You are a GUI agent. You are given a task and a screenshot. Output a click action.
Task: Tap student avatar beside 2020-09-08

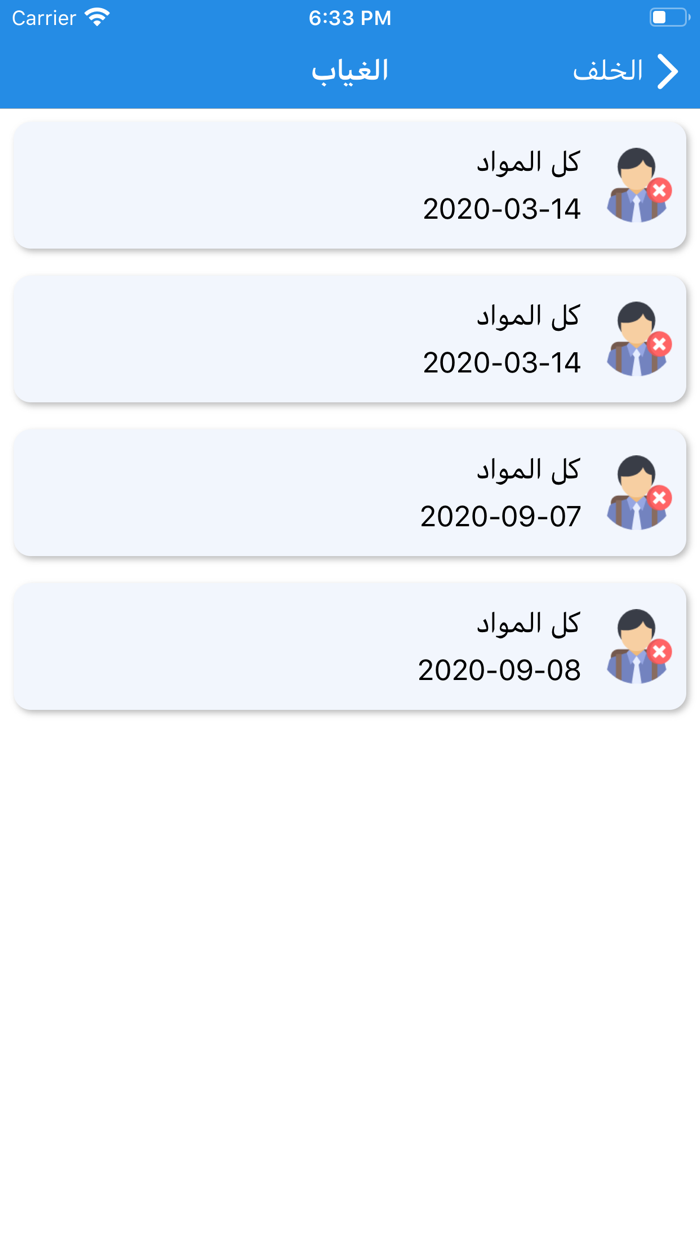(x=636, y=647)
